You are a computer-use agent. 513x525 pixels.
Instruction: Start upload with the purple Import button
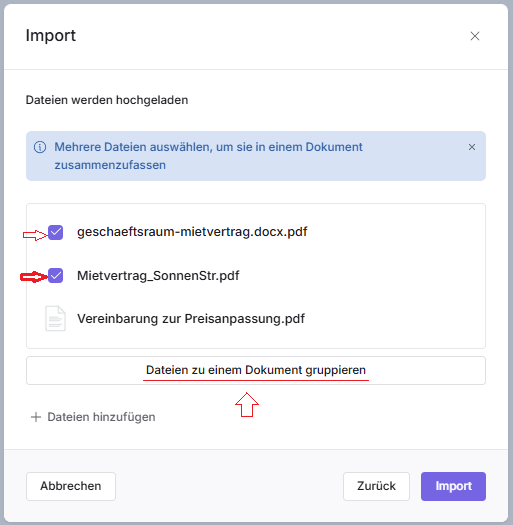click(453, 486)
